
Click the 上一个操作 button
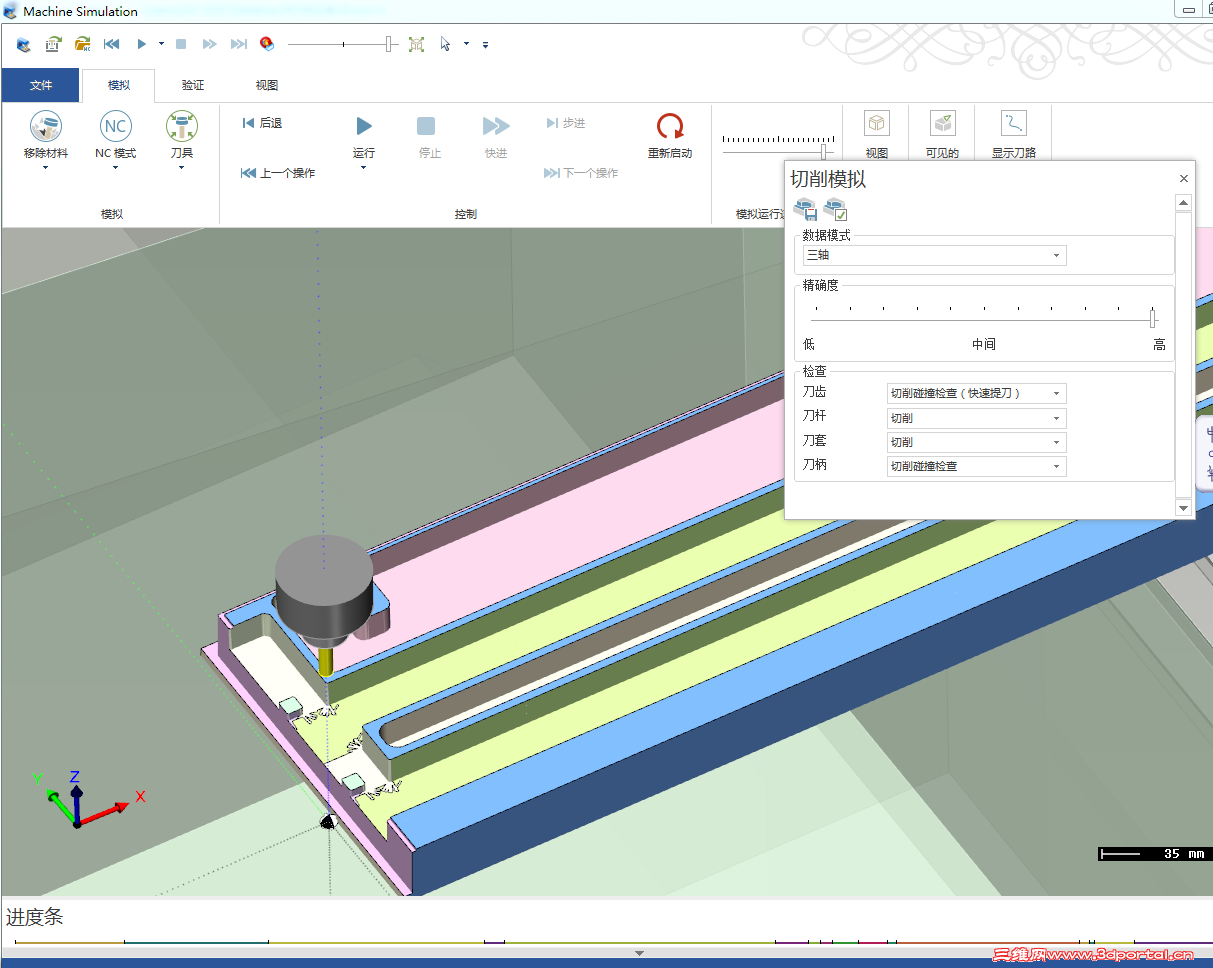coord(278,173)
